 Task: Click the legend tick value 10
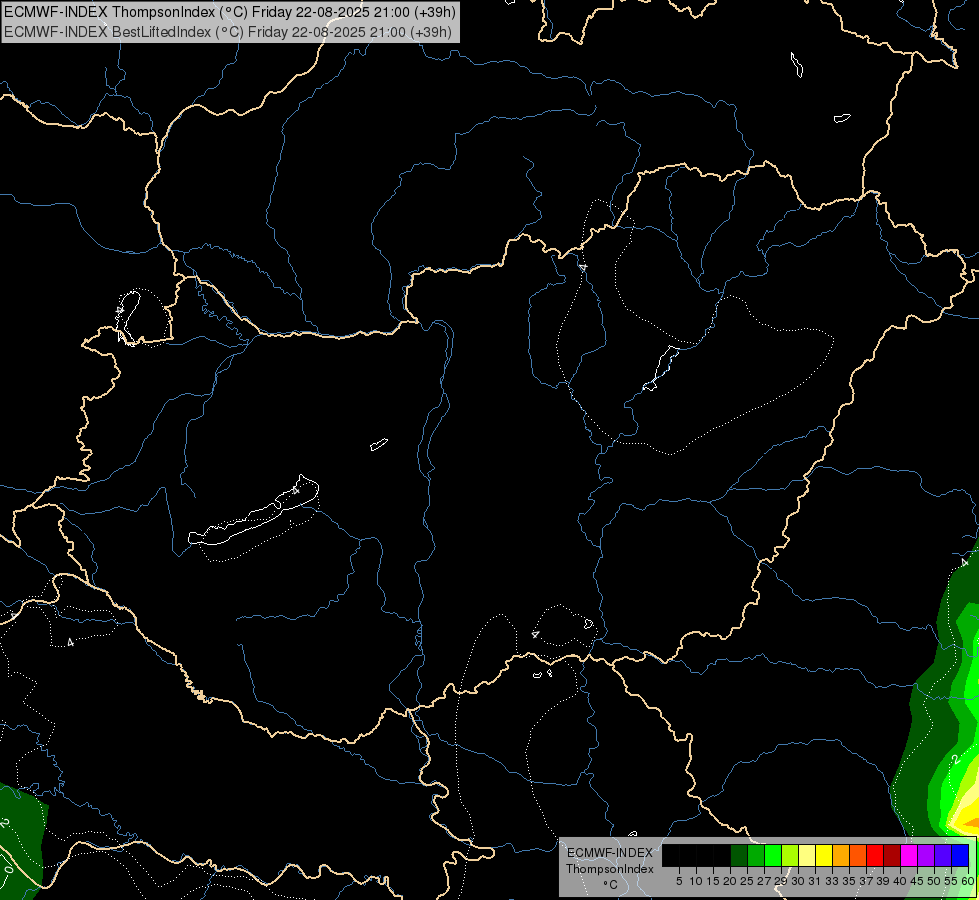696,881
